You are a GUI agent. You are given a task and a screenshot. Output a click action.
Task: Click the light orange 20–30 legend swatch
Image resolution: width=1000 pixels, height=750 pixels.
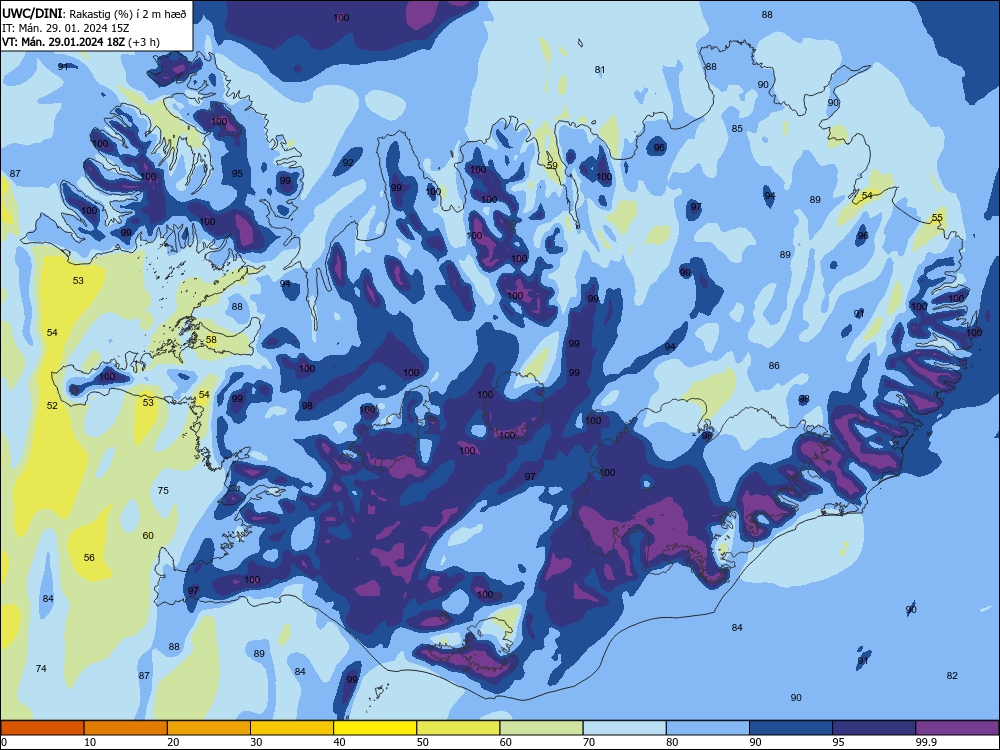click(209, 728)
